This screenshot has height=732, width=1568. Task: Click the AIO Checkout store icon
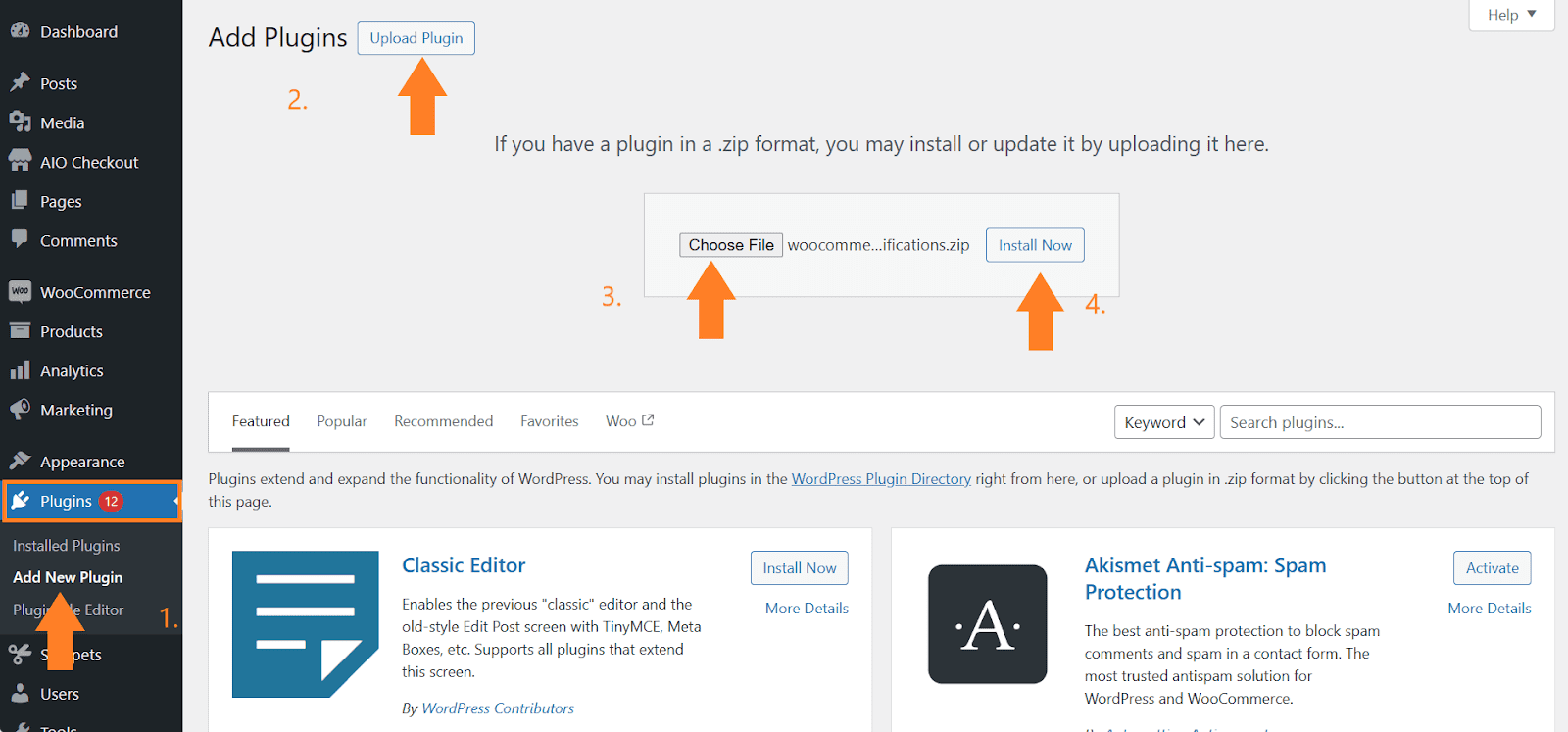pyautogui.click(x=20, y=162)
